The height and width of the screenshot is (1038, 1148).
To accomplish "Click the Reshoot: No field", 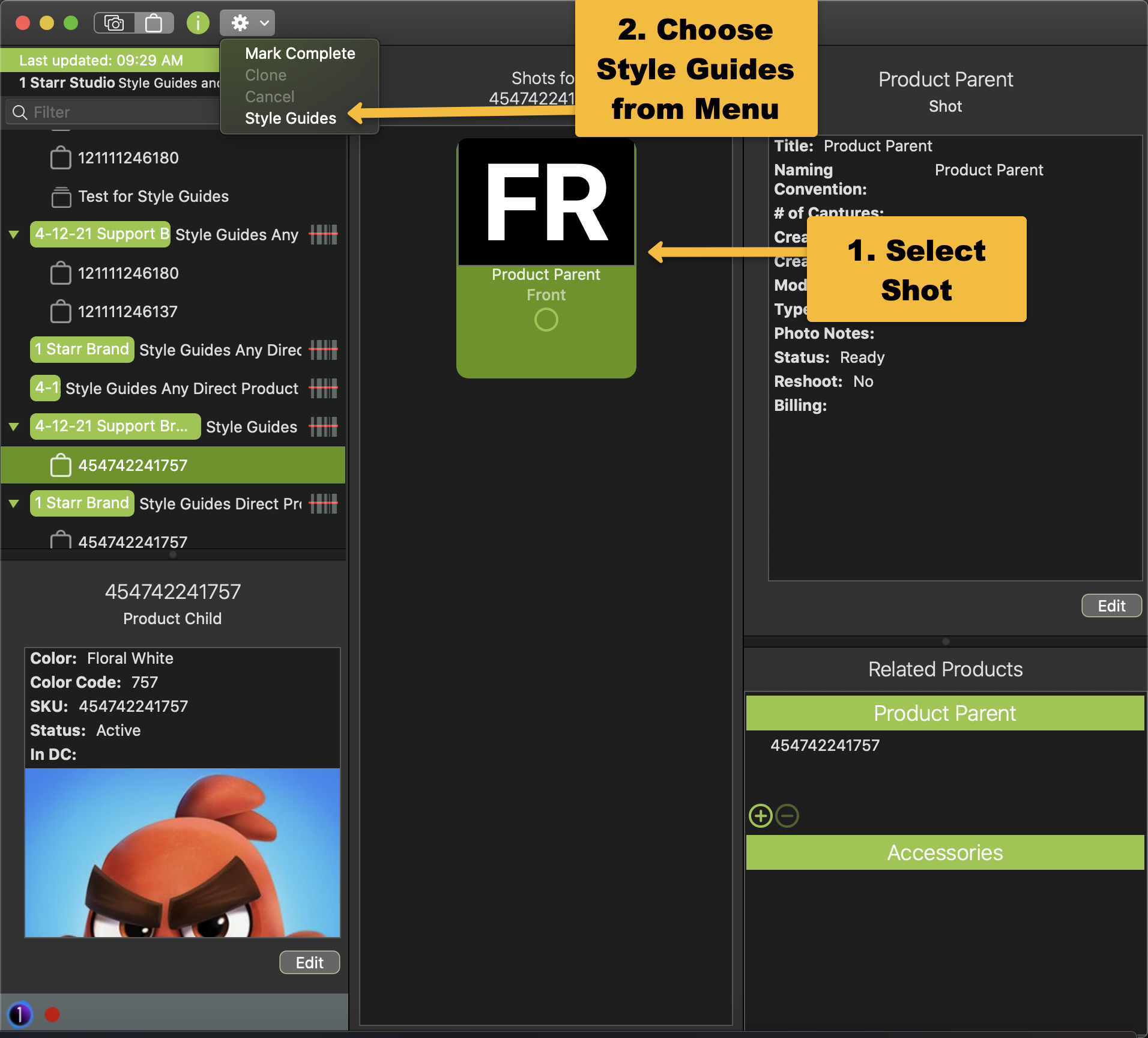I will point(824,381).
